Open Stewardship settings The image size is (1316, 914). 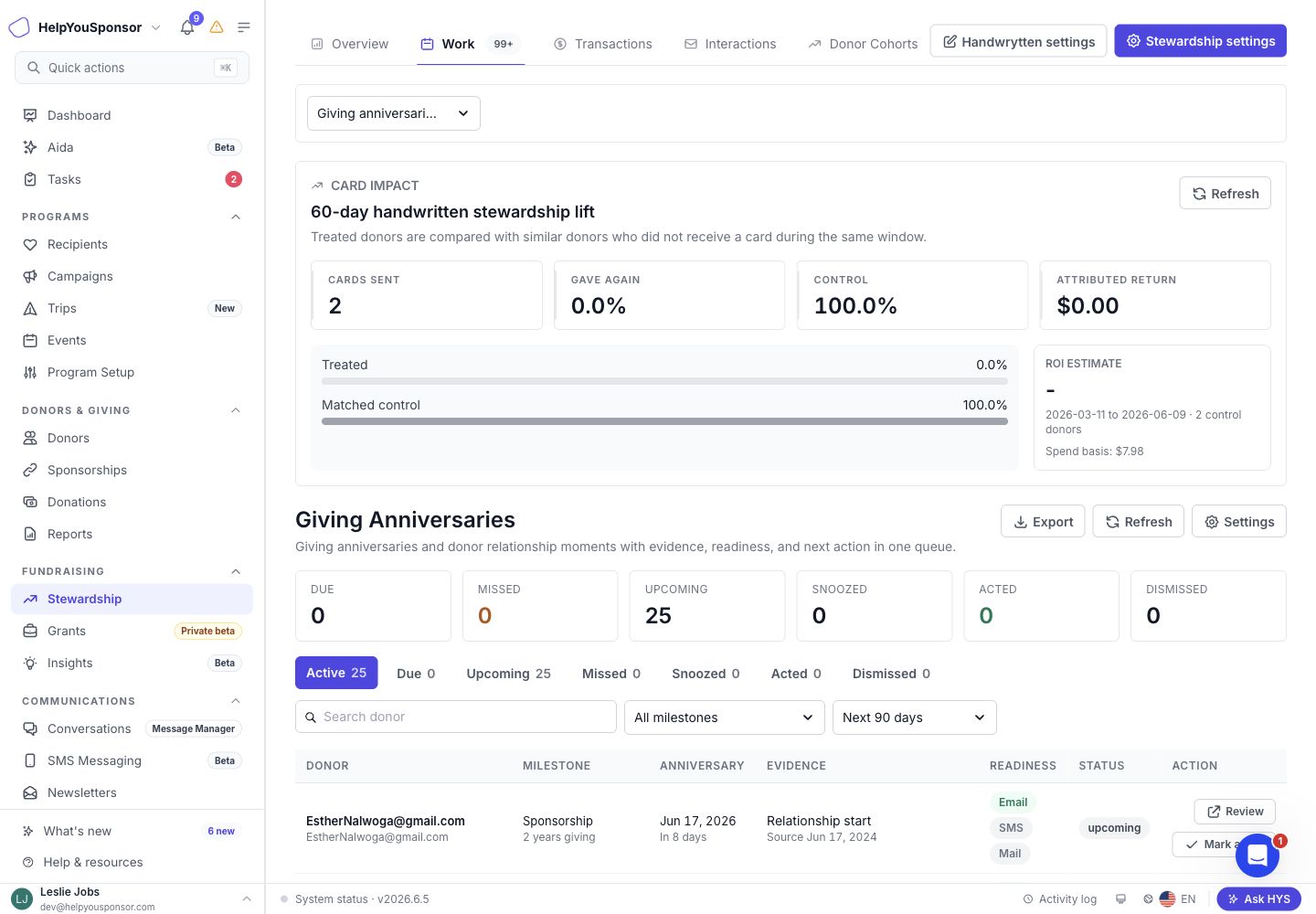1200,41
